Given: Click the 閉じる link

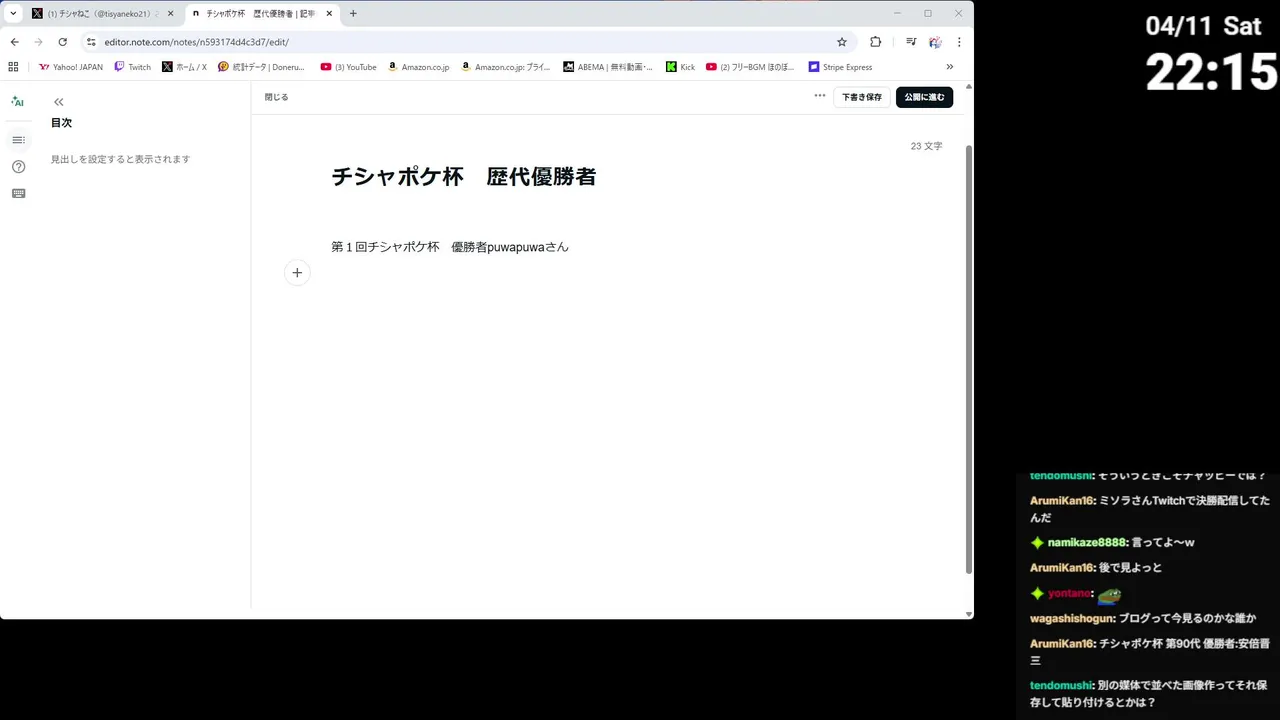Looking at the screenshot, I should coord(276,97).
